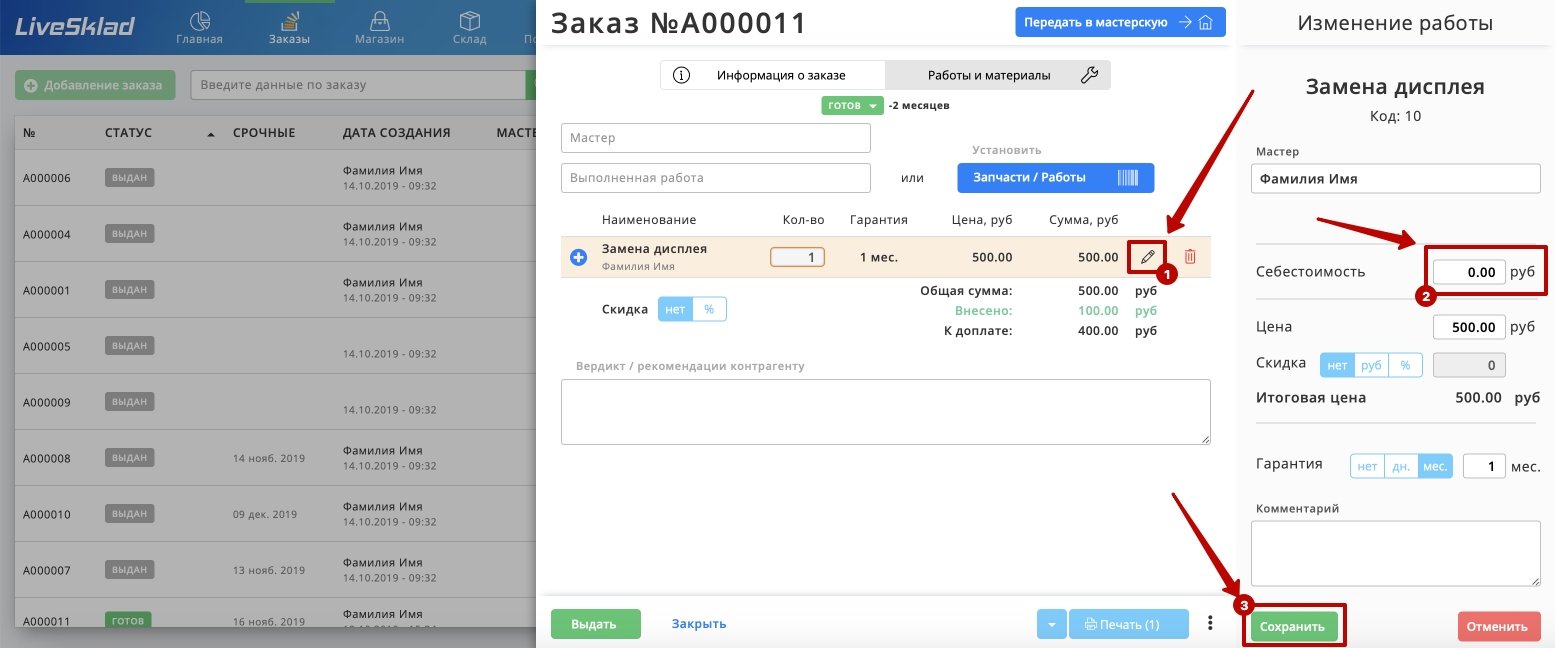Open the Склад section in the top navigation
1555x648 pixels.
tap(469, 28)
